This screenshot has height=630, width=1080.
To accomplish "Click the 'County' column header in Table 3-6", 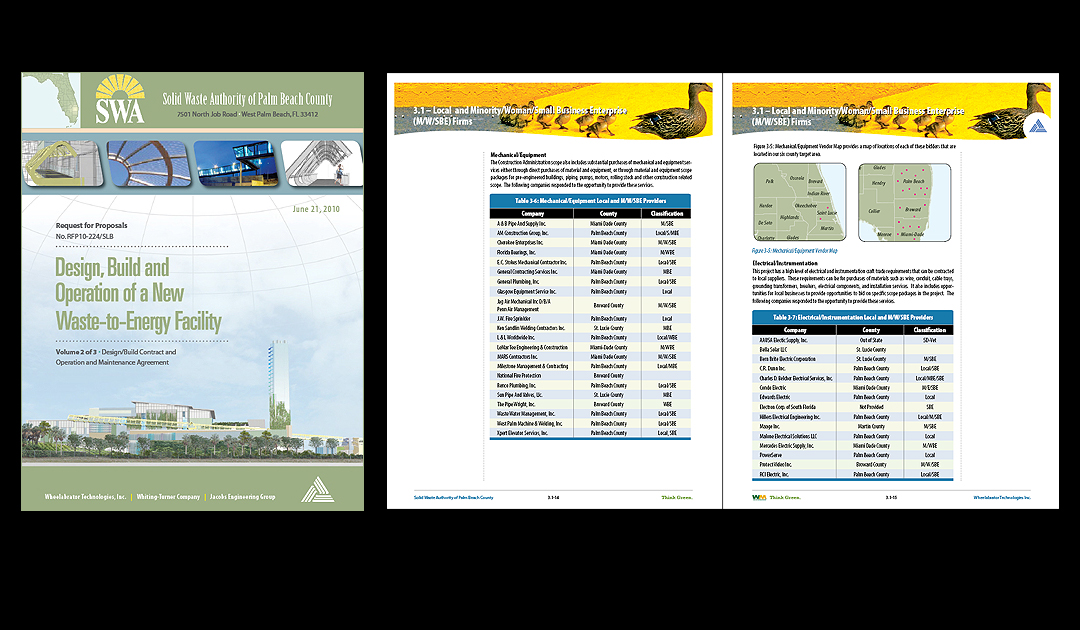I will pyautogui.click(x=608, y=213).
